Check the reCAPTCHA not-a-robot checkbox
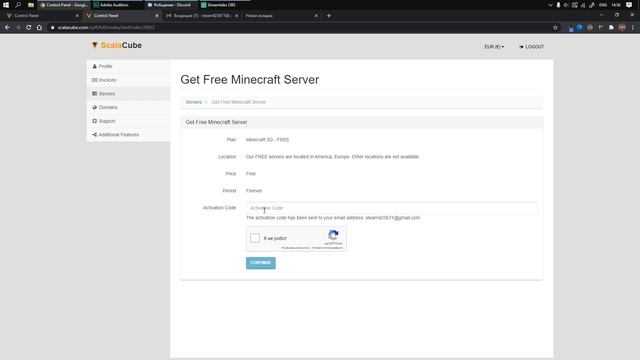Screen dimensions: 640x360 click(x=255, y=238)
